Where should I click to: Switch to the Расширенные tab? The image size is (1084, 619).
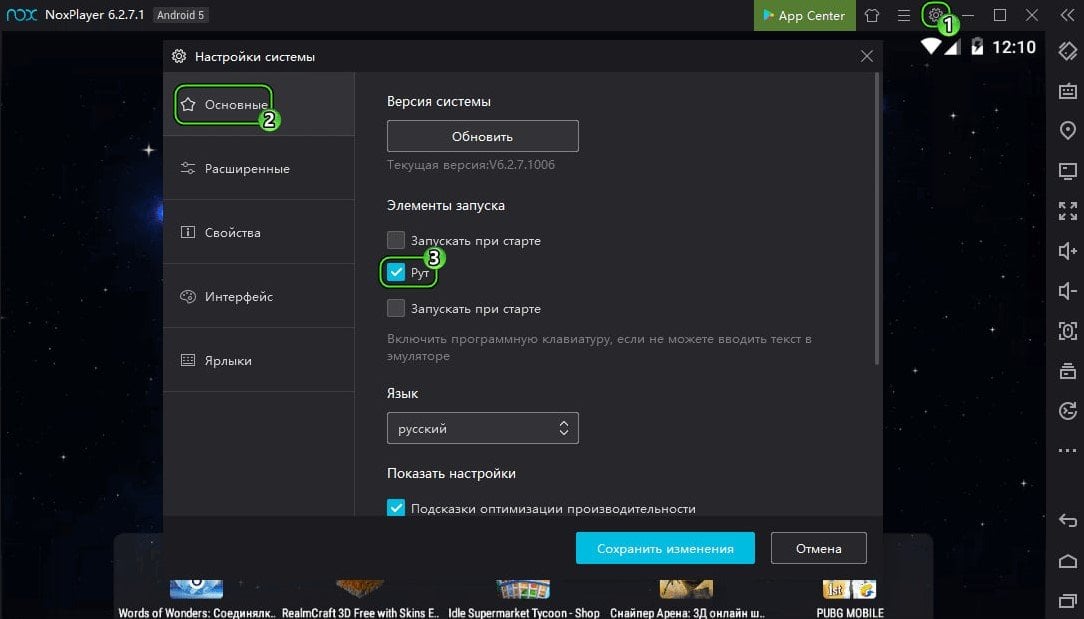(259, 168)
